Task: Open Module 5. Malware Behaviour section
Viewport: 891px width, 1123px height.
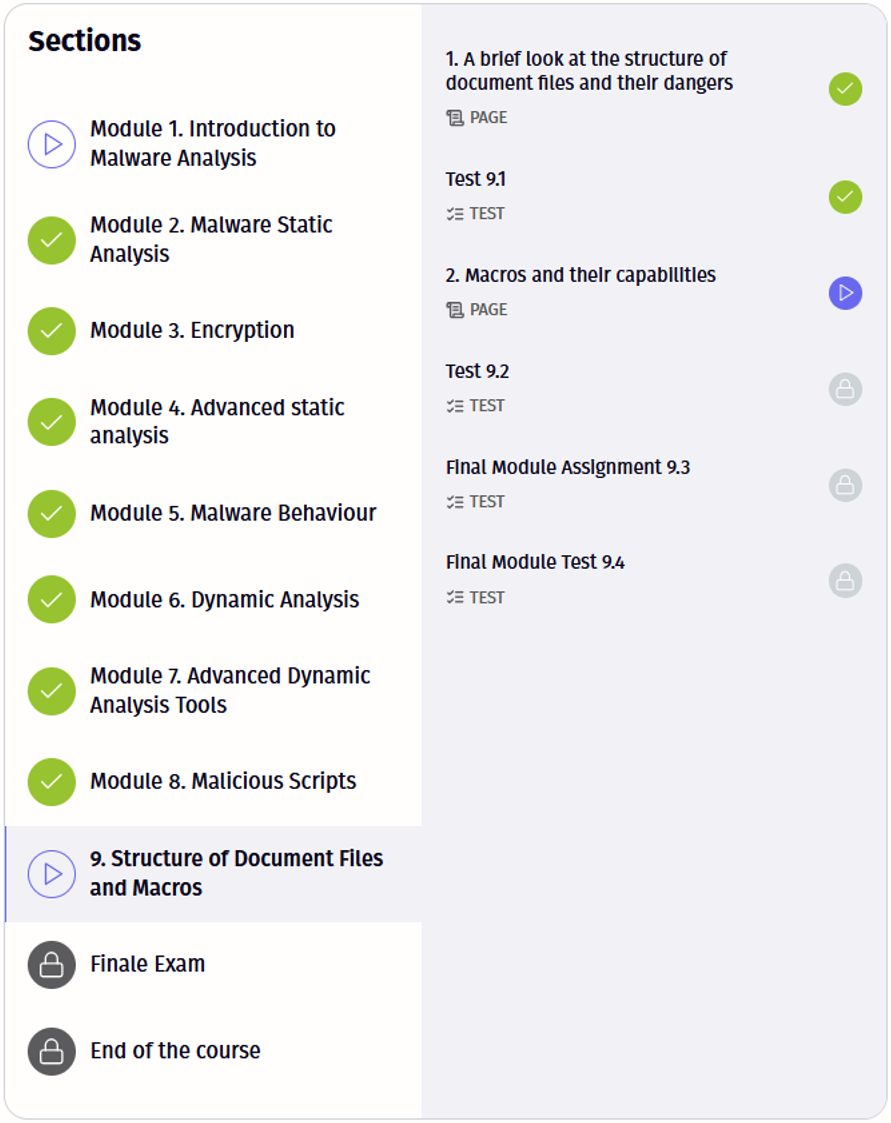Action: (x=233, y=513)
